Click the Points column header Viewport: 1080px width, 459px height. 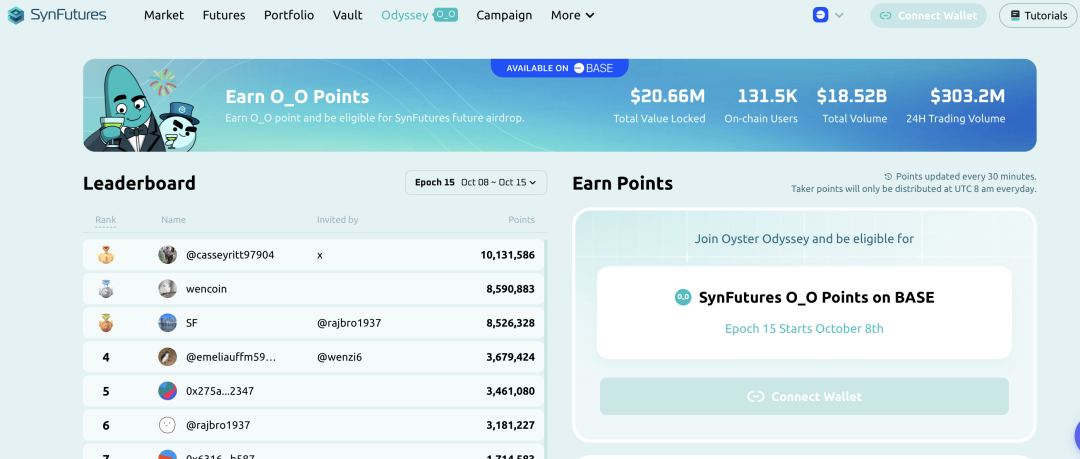click(x=521, y=220)
